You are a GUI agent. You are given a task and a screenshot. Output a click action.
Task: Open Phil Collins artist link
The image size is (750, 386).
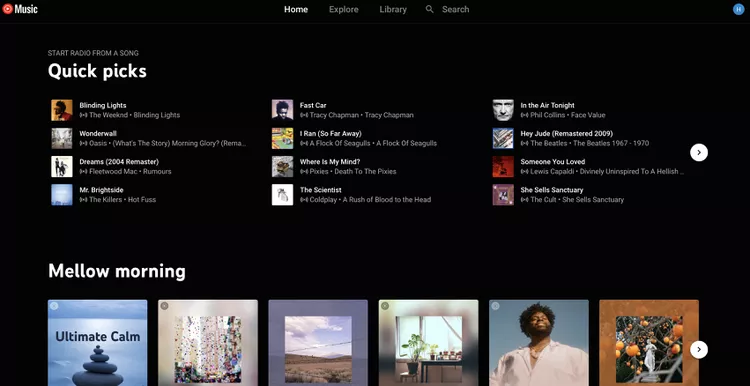[x=548, y=115]
